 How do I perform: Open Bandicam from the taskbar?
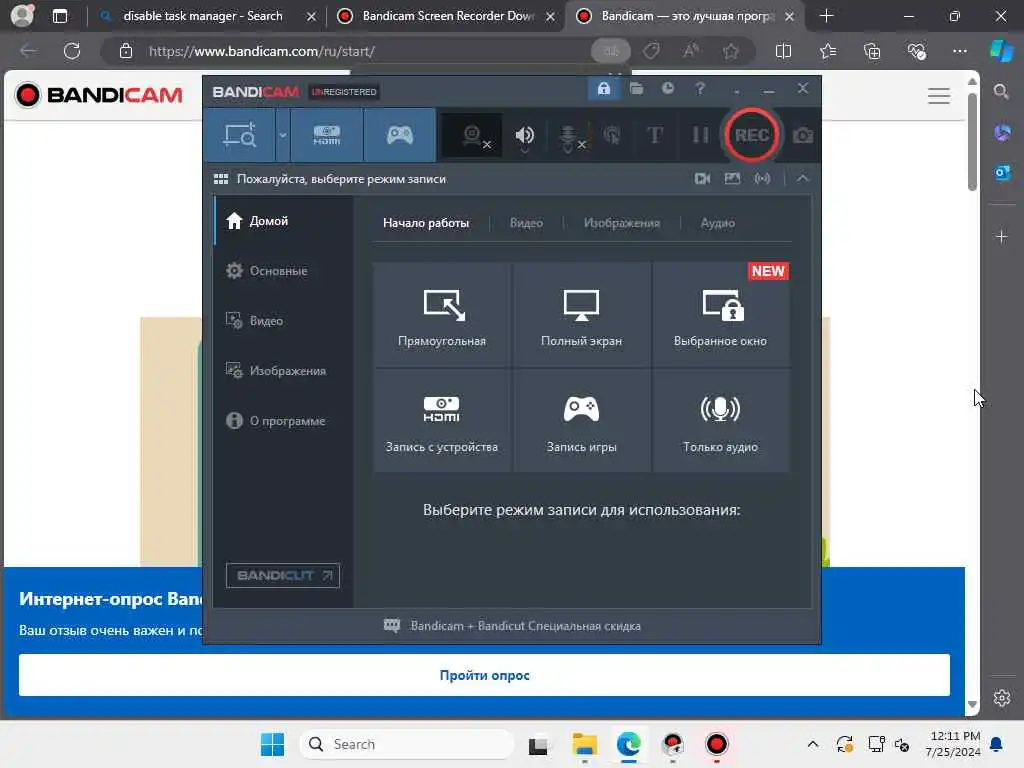tap(716, 744)
